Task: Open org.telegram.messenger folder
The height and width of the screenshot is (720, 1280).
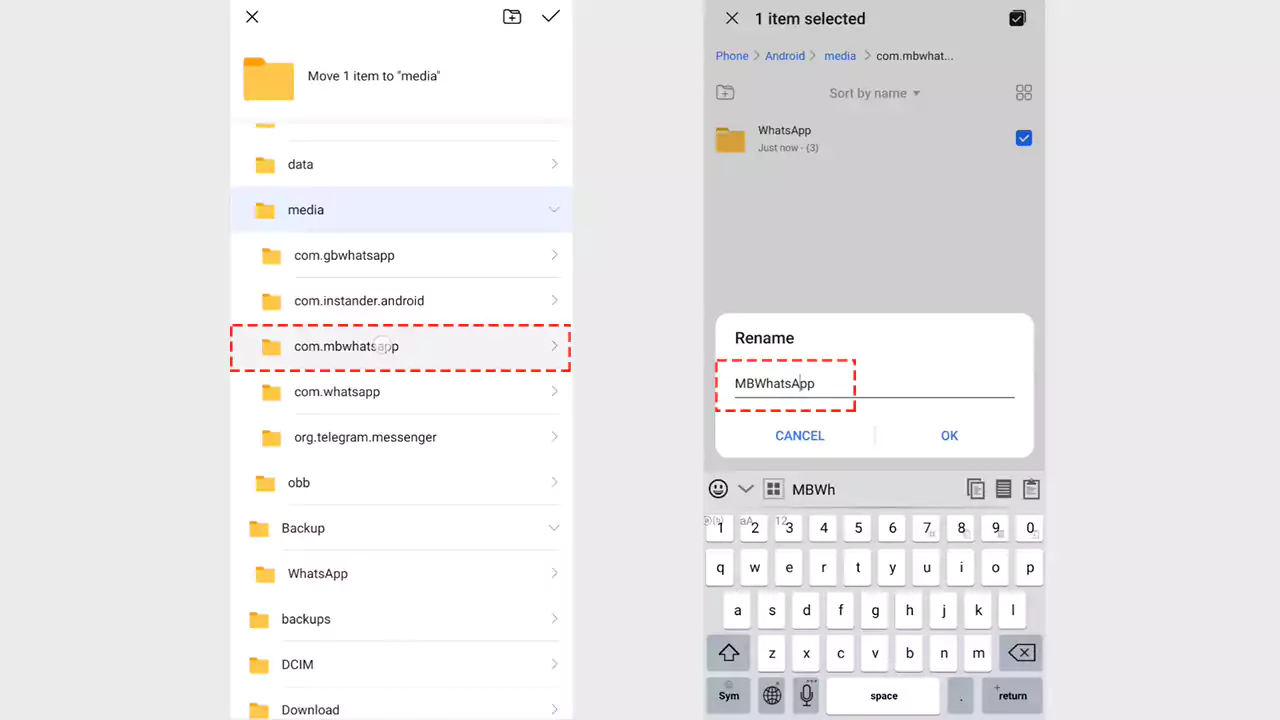Action: [x=401, y=437]
